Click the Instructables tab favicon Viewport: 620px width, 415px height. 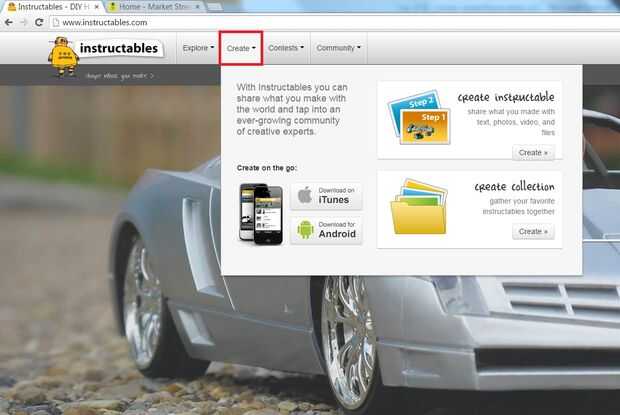click(12, 7)
